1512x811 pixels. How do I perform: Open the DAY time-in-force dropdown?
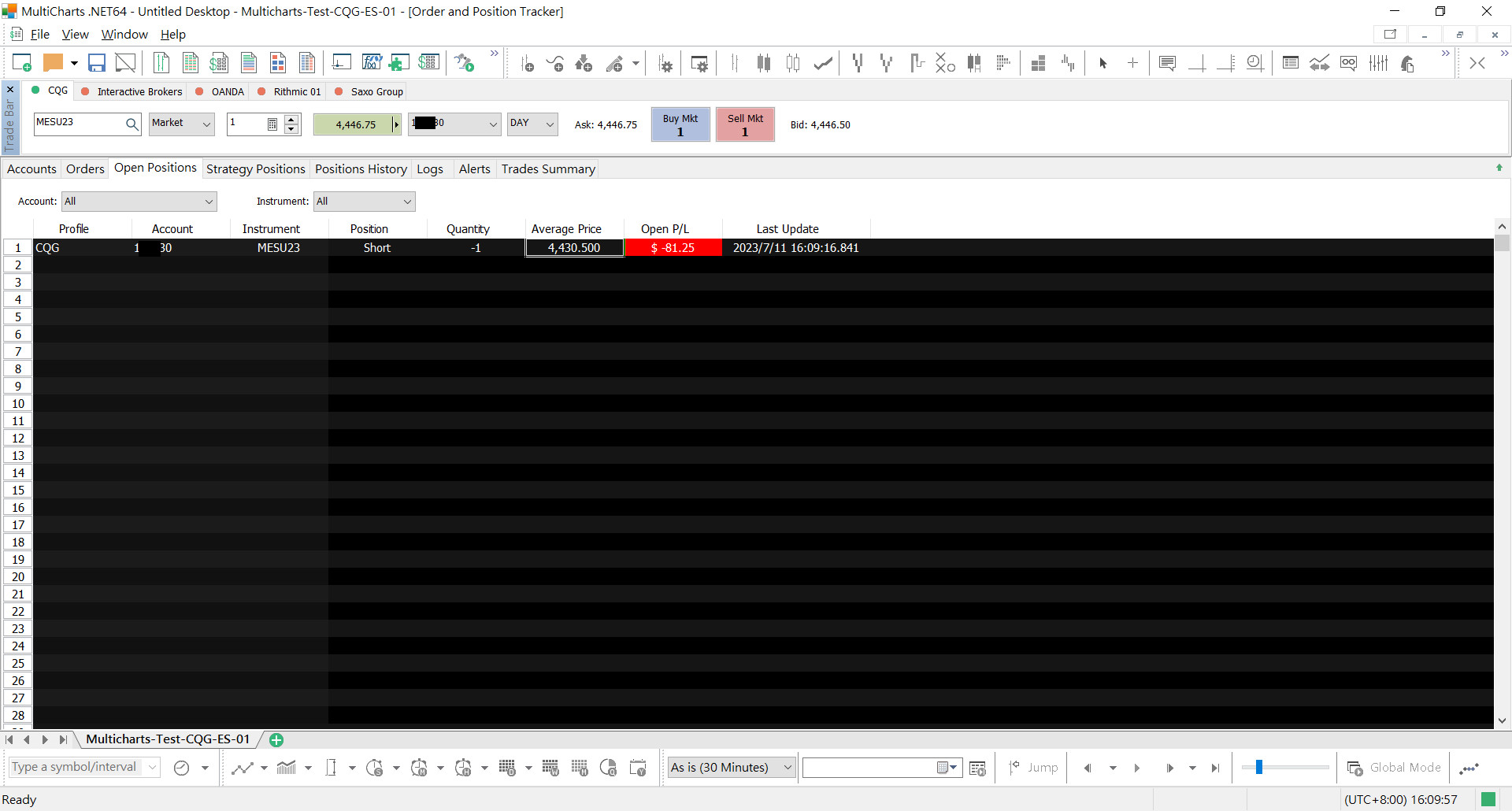[x=532, y=124]
